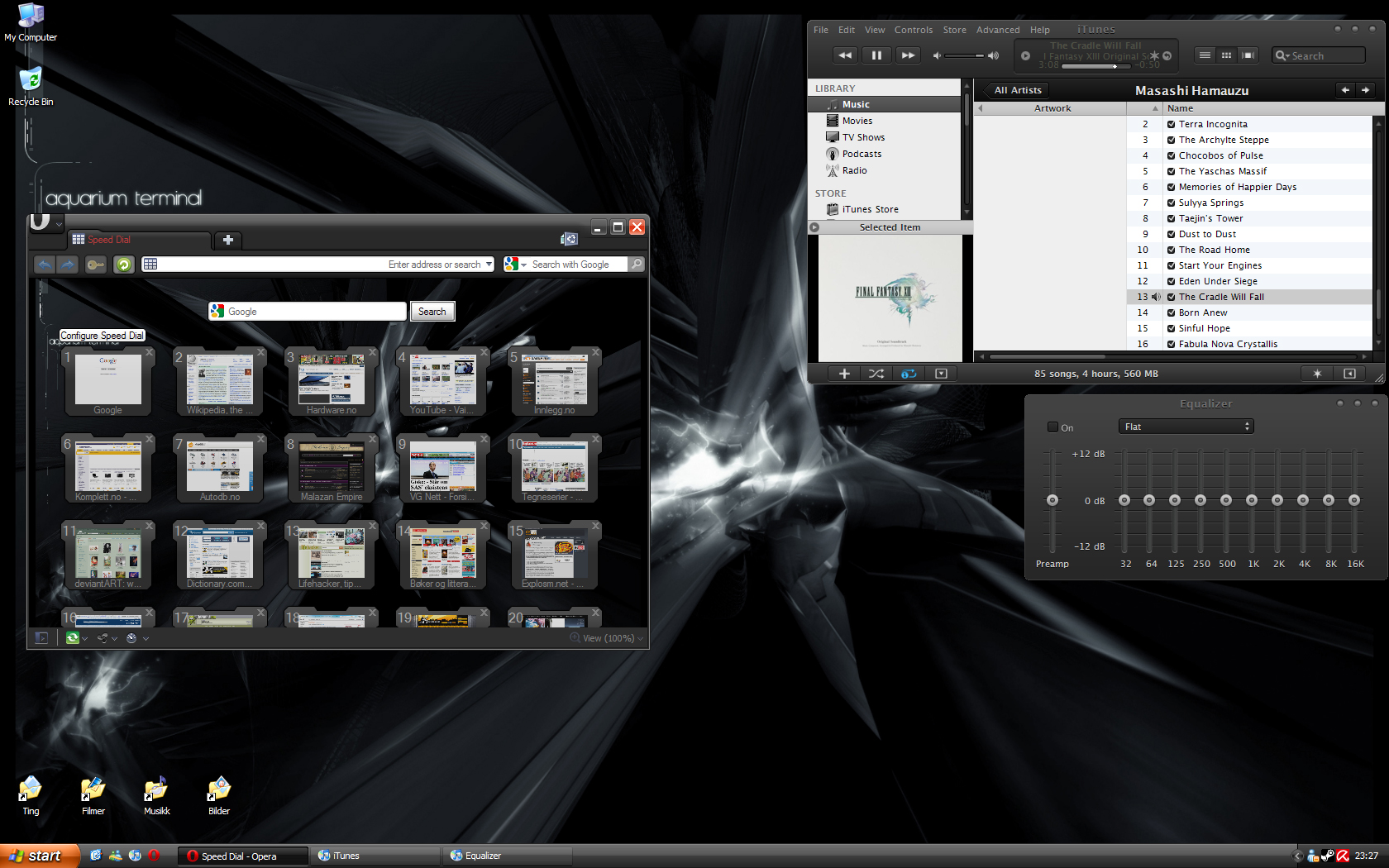The image size is (1389, 868).
Task: Open Bilder desktop folder shortcut
Action: tap(219, 796)
